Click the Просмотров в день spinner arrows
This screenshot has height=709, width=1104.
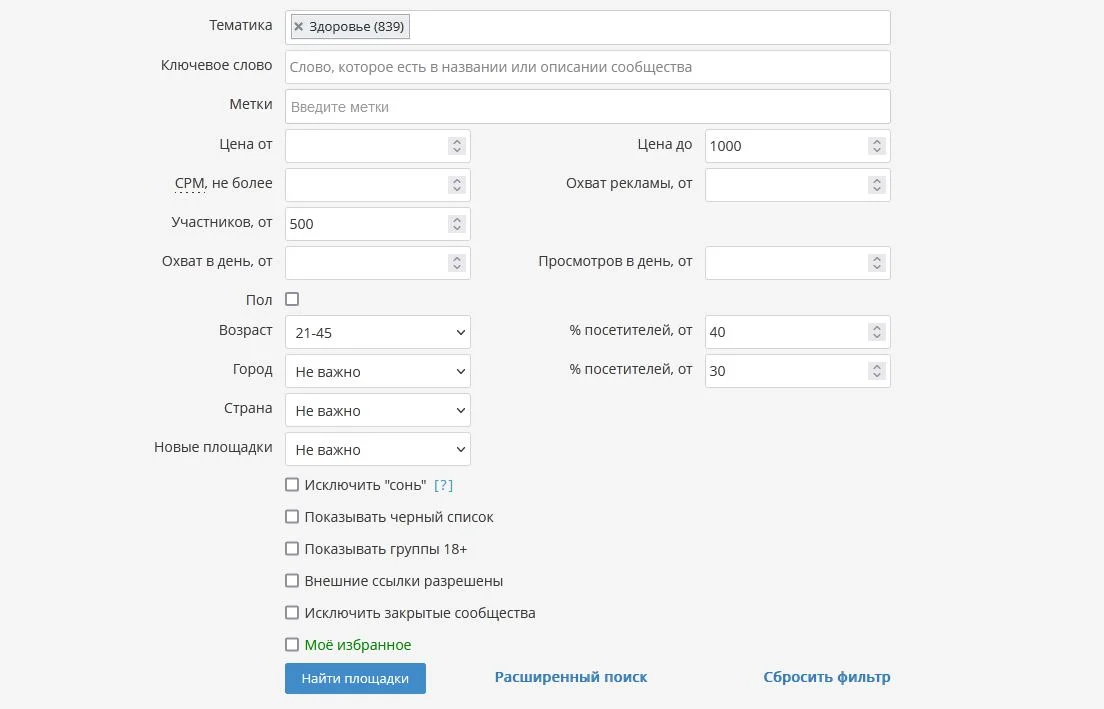[x=877, y=263]
